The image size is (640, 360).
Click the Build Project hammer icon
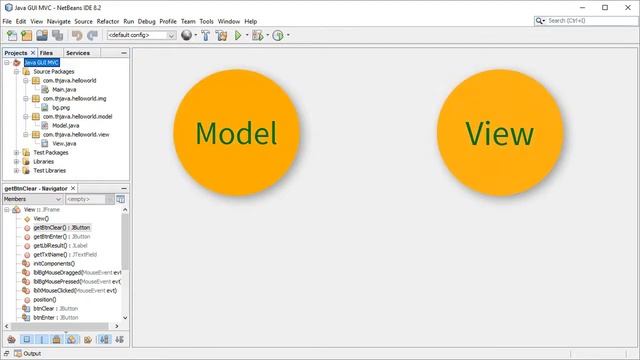point(206,36)
